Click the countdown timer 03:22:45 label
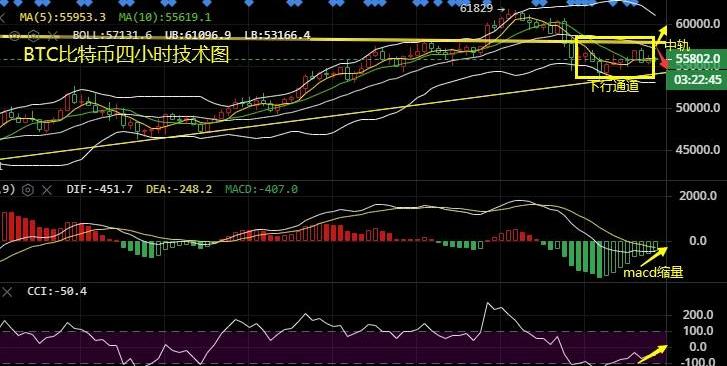The height and width of the screenshot is (366, 727). coord(697,80)
